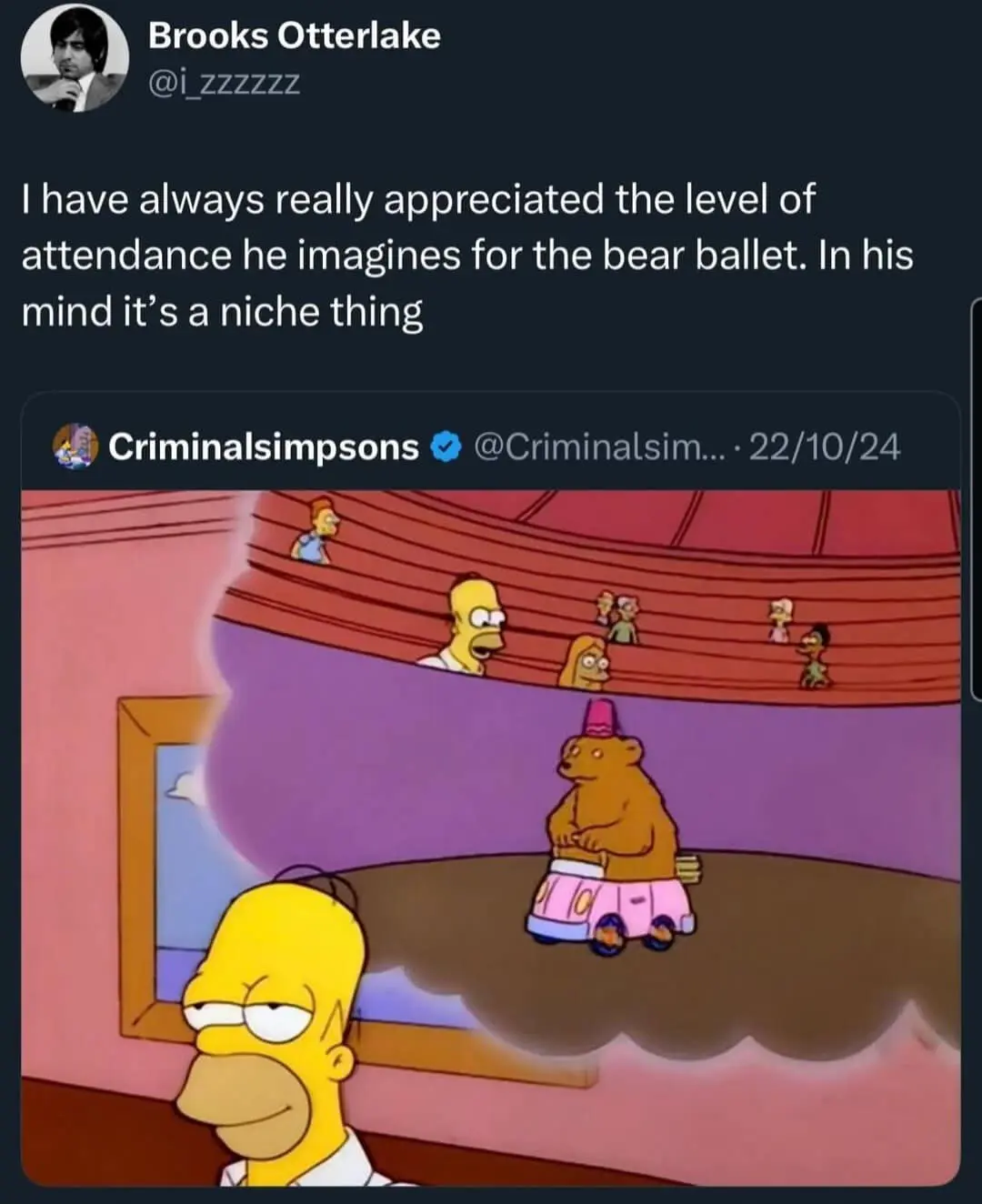This screenshot has height=1204, width=982.
Task: Click the scrollbar on the right edge
Action: coord(976,500)
